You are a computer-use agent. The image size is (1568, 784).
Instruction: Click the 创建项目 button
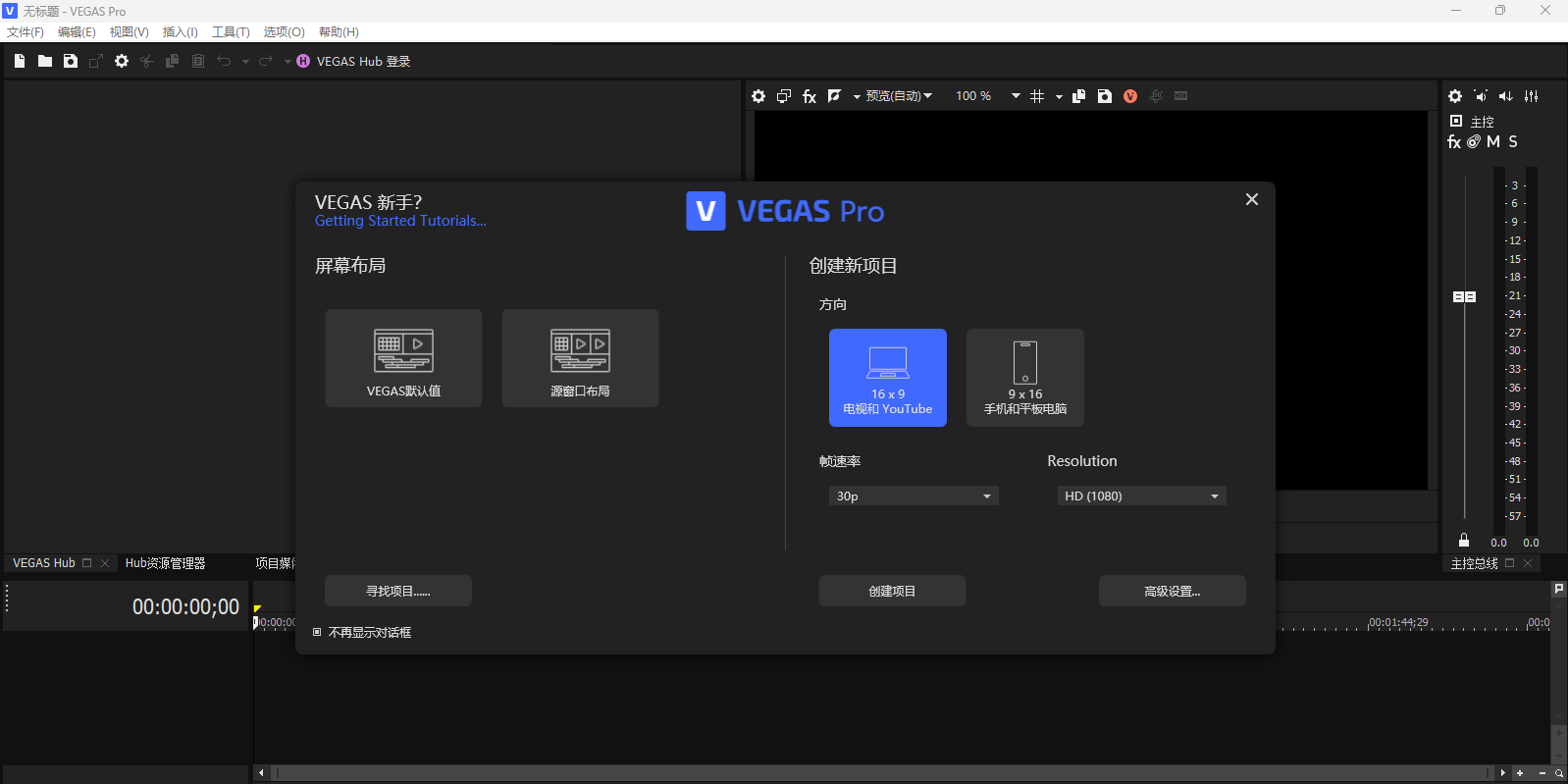click(892, 591)
